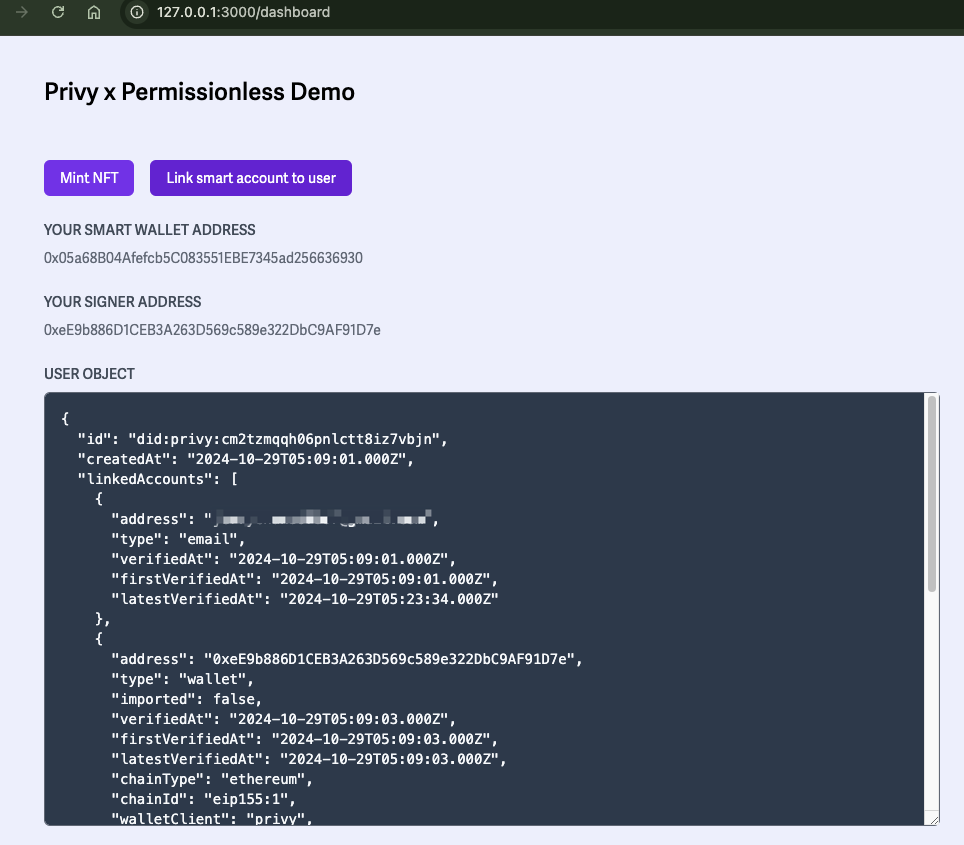Click the "type": "email" line

(178, 539)
